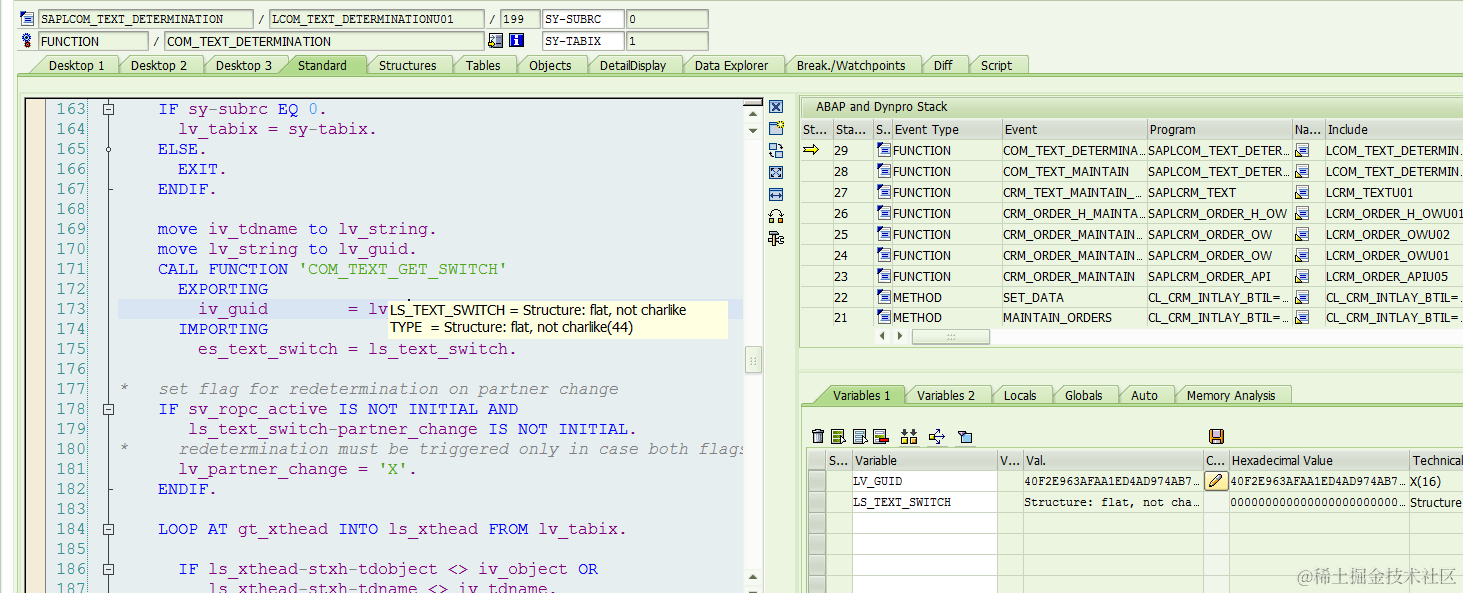Click the SAPLCOM_TEXT_DETERMINATION program field
Screen dimensions: 1463x593
(146, 19)
